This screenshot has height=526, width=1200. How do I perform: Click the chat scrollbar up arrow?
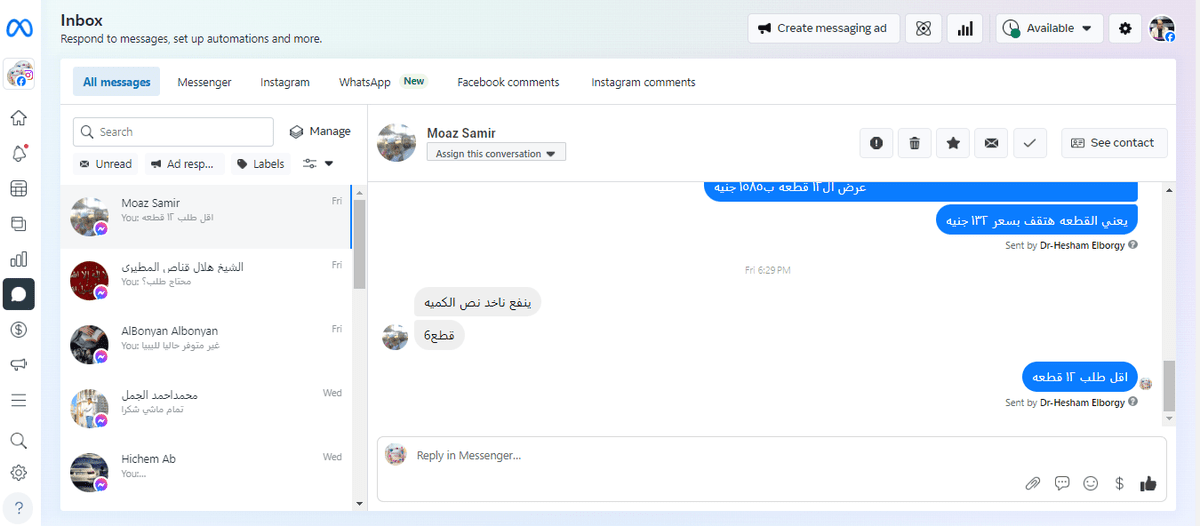click(x=1169, y=190)
